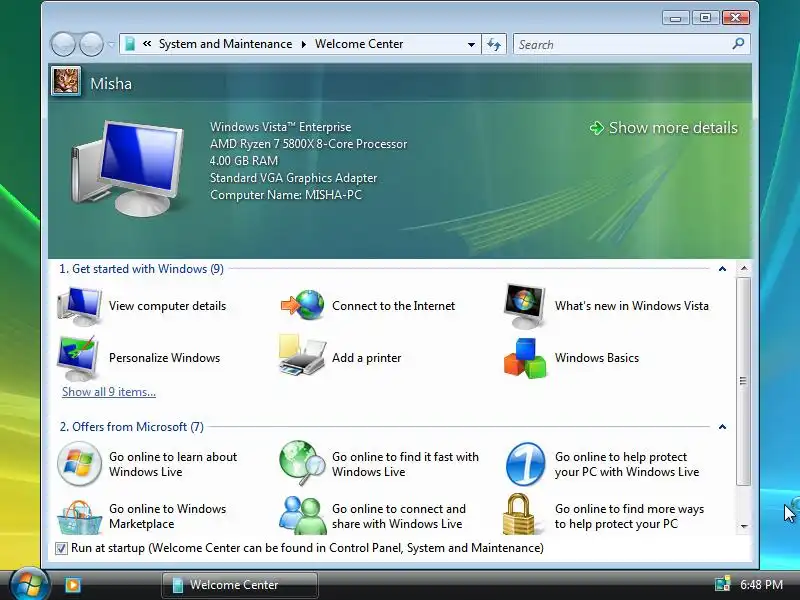Click the Connect to the Internet label
Screen dimensions: 800x600
[393, 306]
